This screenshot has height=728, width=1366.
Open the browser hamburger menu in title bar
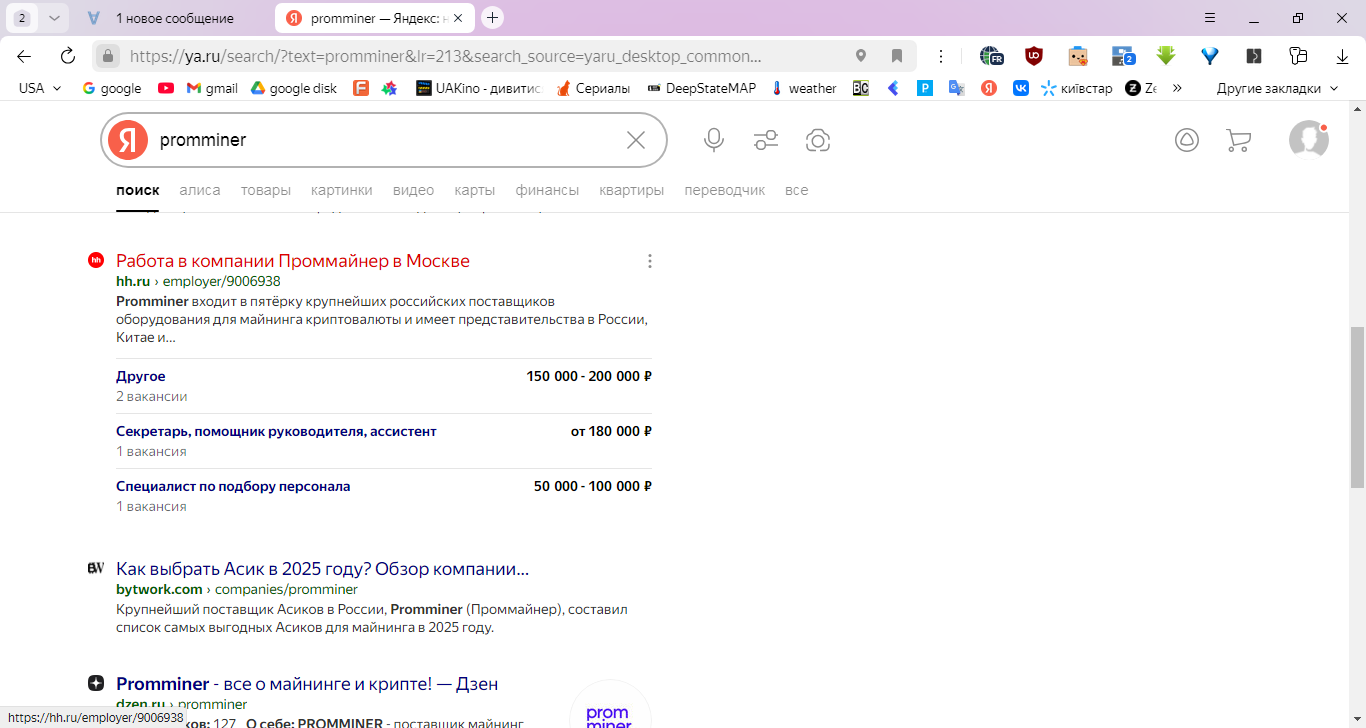pyautogui.click(x=1210, y=18)
